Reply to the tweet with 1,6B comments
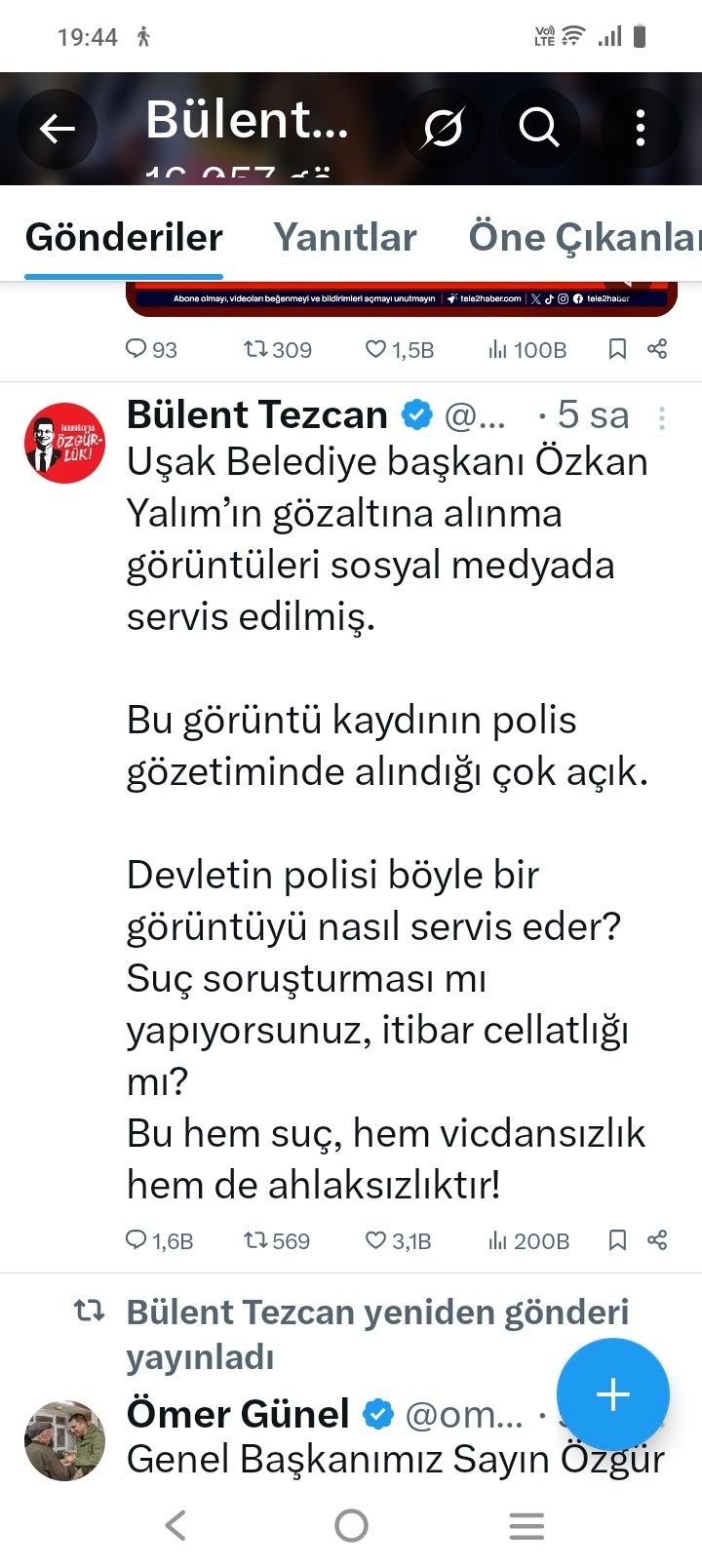Viewport: 702px width, 1568px height. pyautogui.click(x=136, y=1240)
